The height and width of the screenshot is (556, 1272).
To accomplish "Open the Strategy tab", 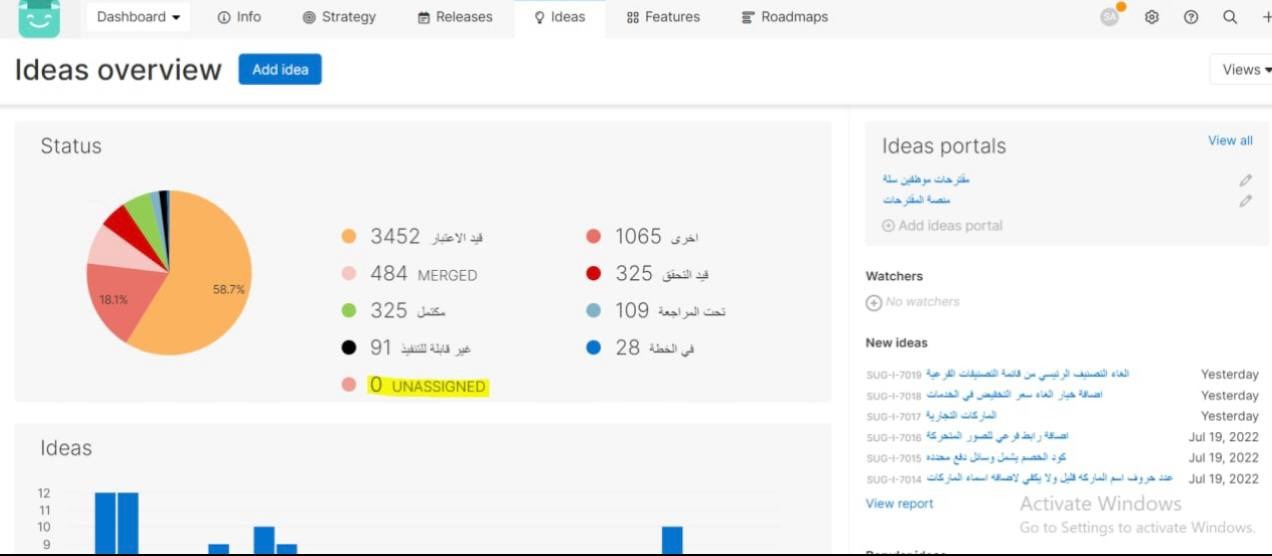I will pyautogui.click(x=339, y=17).
